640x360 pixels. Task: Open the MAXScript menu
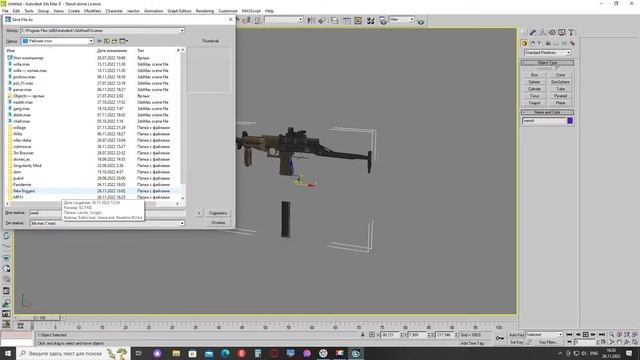pos(251,11)
